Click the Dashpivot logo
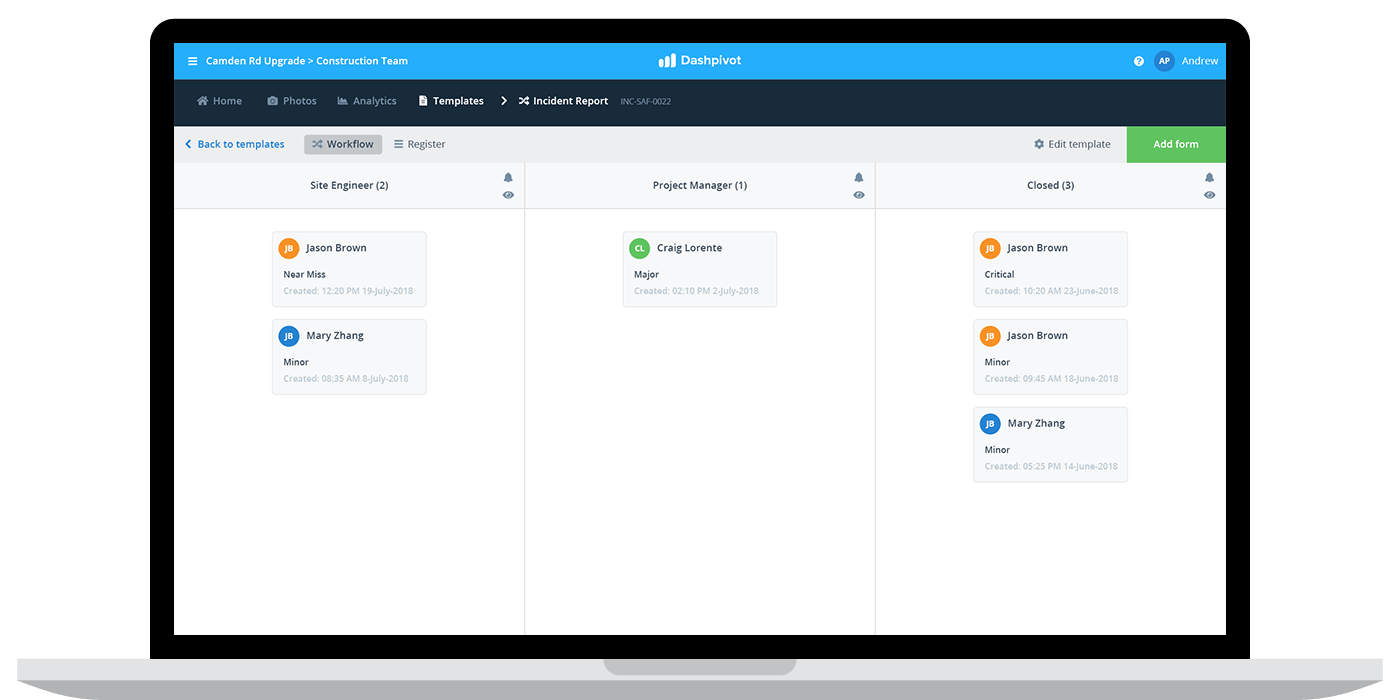The height and width of the screenshot is (700, 1400). [700, 61]
